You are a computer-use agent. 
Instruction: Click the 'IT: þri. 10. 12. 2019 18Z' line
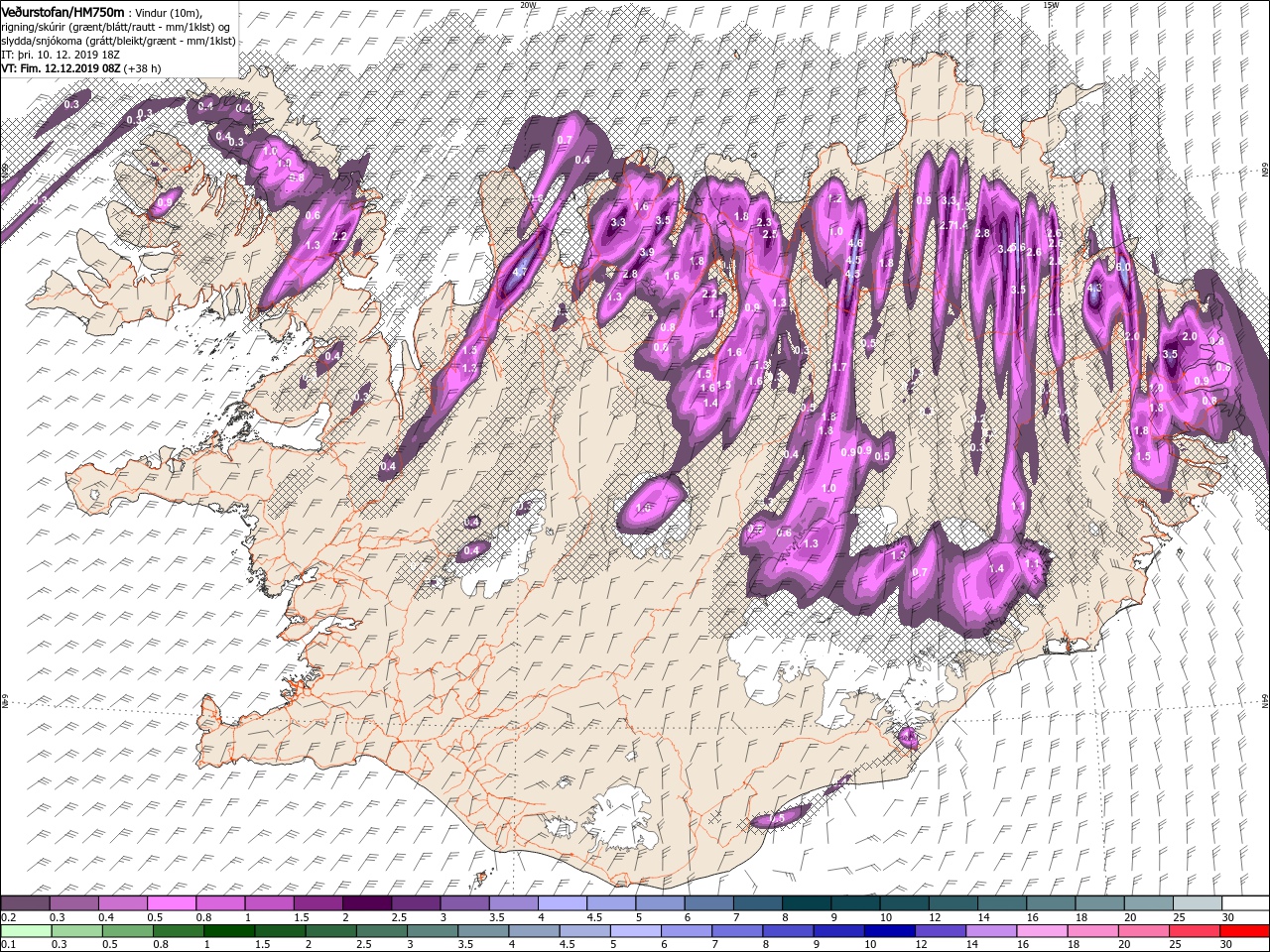[x=61, y=56]
